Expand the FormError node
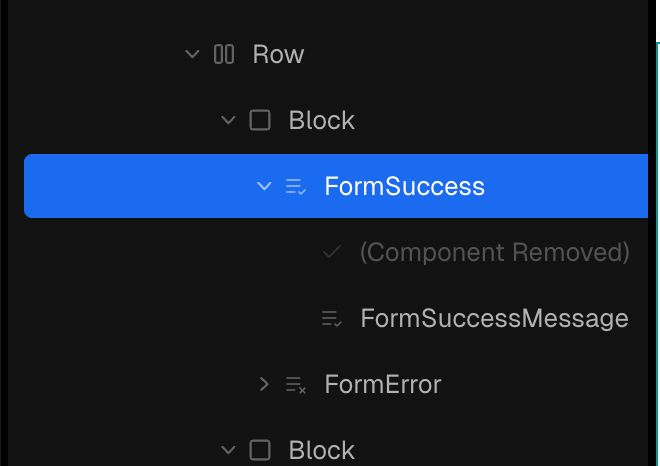 point(264,384)
